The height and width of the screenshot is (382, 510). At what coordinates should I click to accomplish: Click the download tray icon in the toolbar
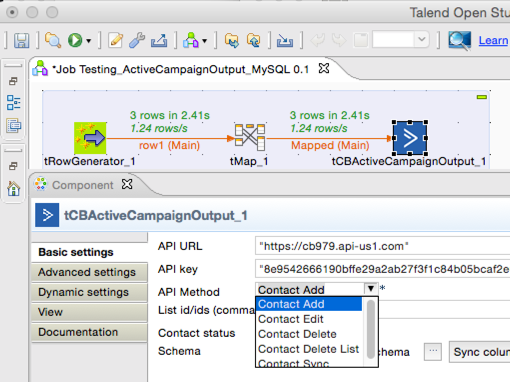[x=285, y=41]
